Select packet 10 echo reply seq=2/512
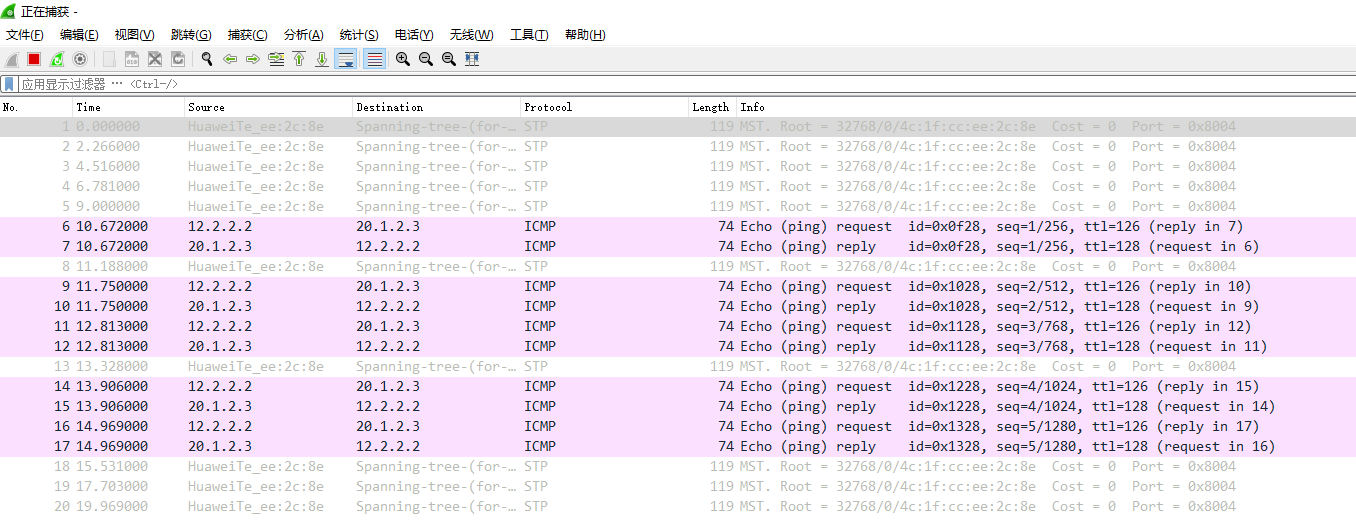 pyautogui.click(x=678, y=307)
